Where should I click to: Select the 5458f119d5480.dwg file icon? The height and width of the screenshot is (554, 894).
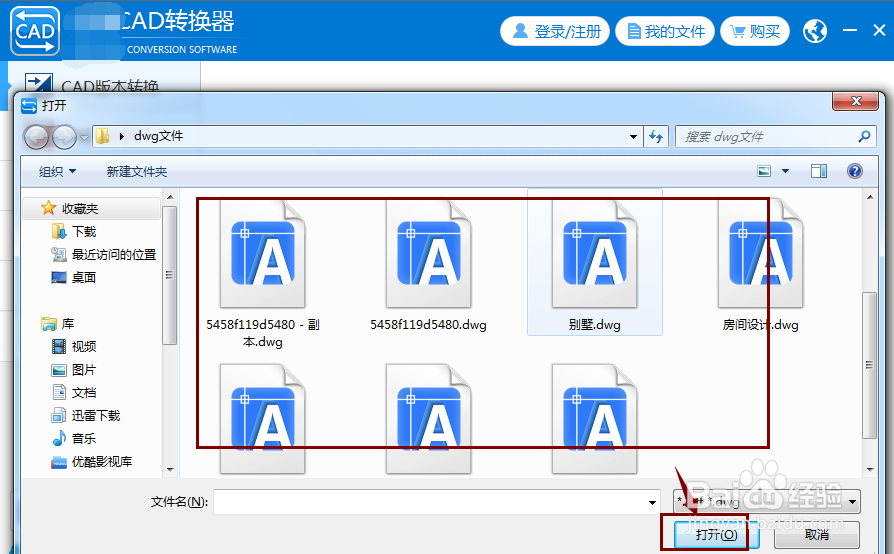(x=428, y=255)
